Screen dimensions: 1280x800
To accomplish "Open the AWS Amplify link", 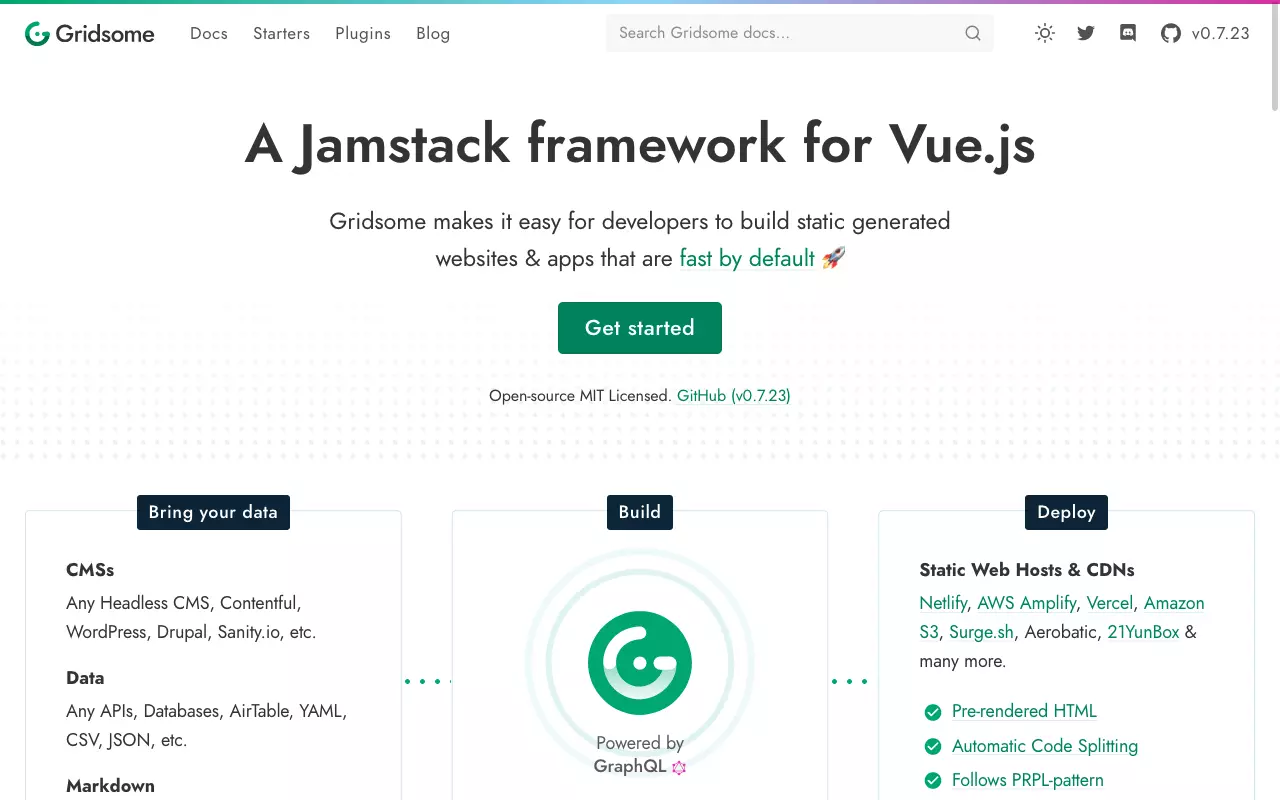I will 1027,603.
